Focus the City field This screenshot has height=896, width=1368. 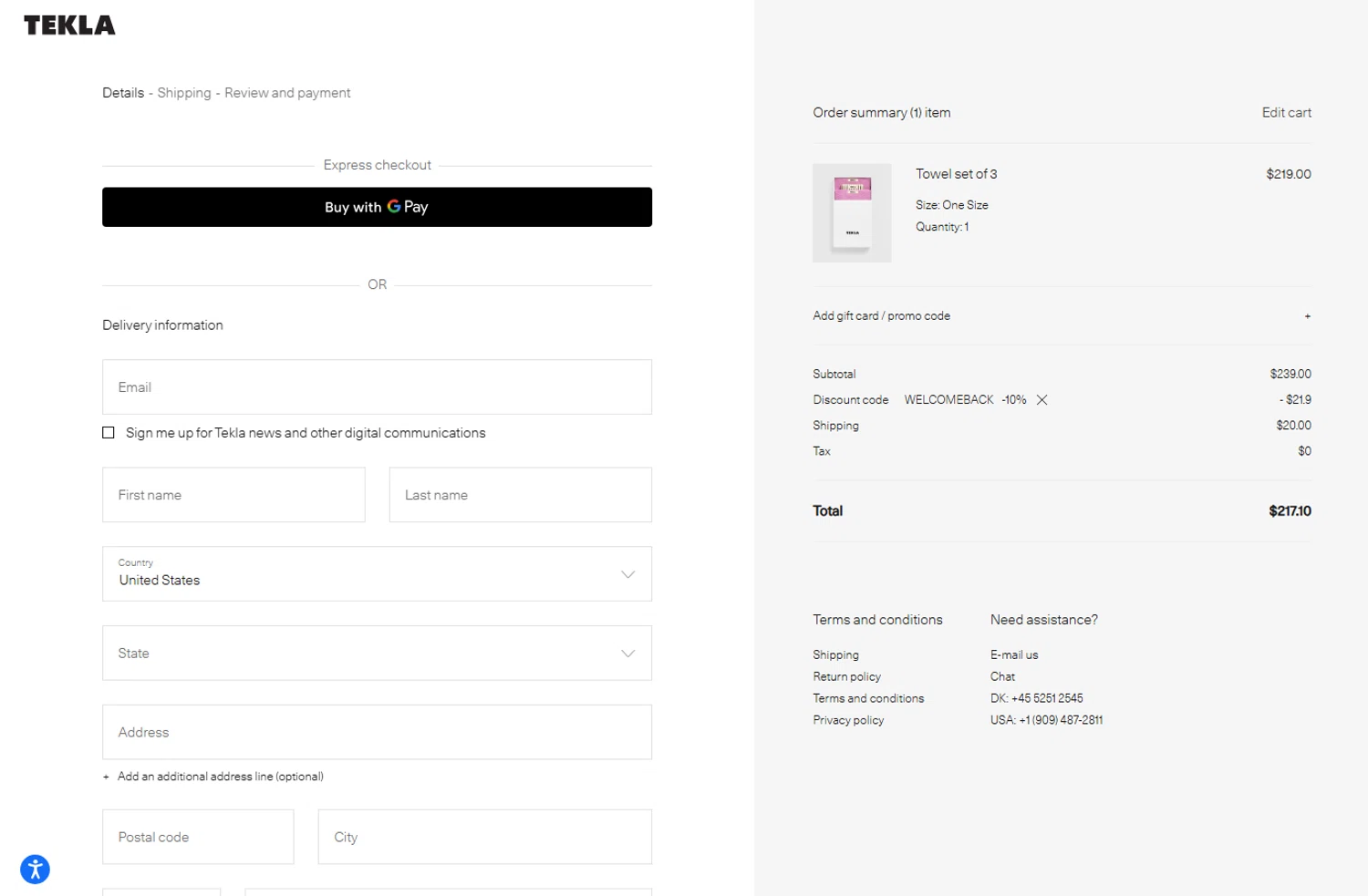[x=484, y=837]
